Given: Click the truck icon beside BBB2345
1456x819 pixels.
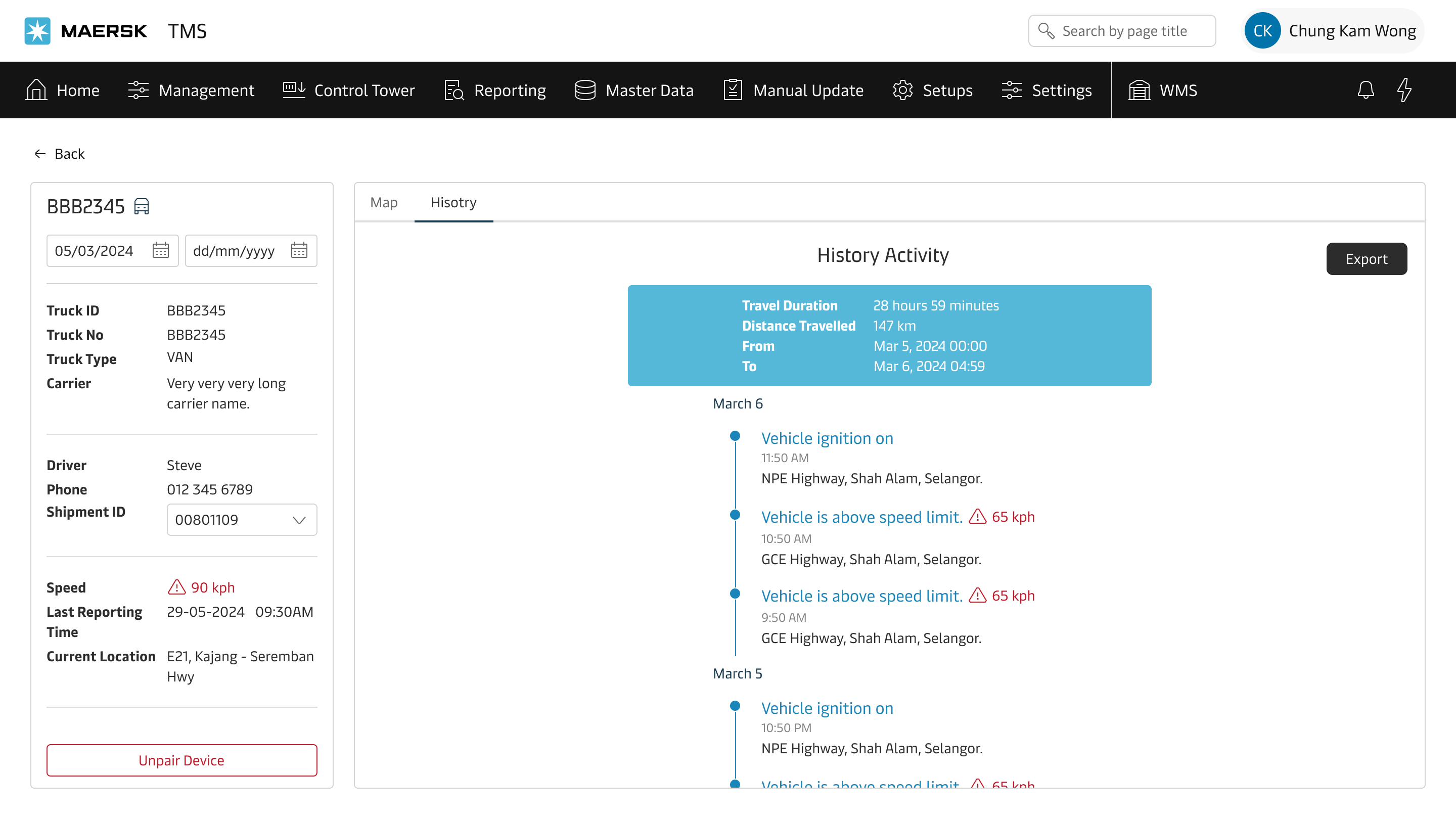Looking at the screenshot, I should point(142,206).
